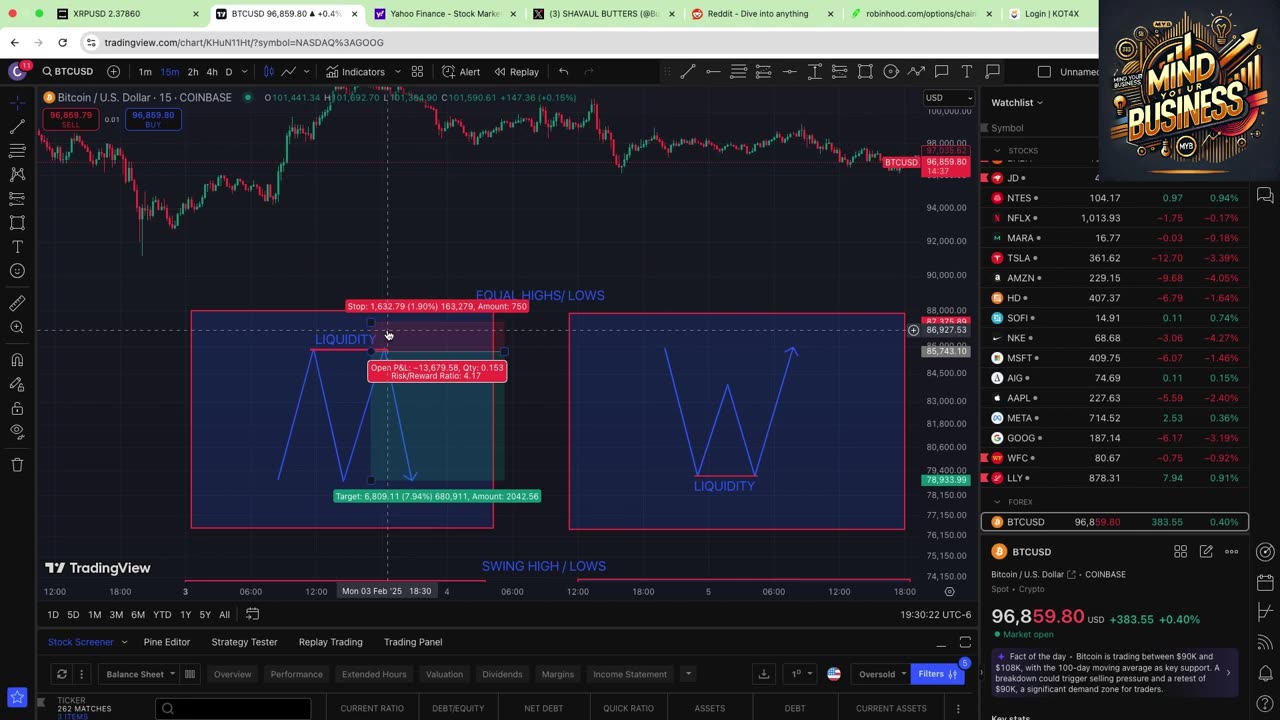Open the Replay Trading tab

[x=330, y=642]
